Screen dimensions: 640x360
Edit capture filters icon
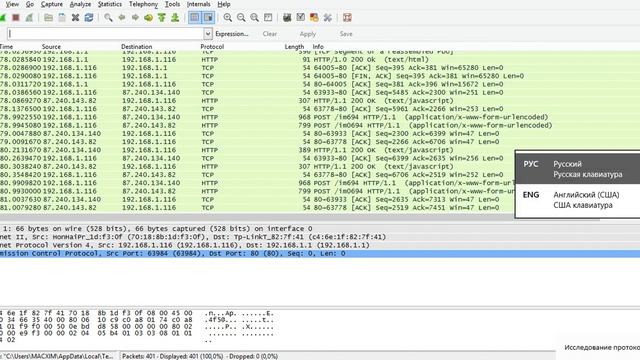coord(287,18)
